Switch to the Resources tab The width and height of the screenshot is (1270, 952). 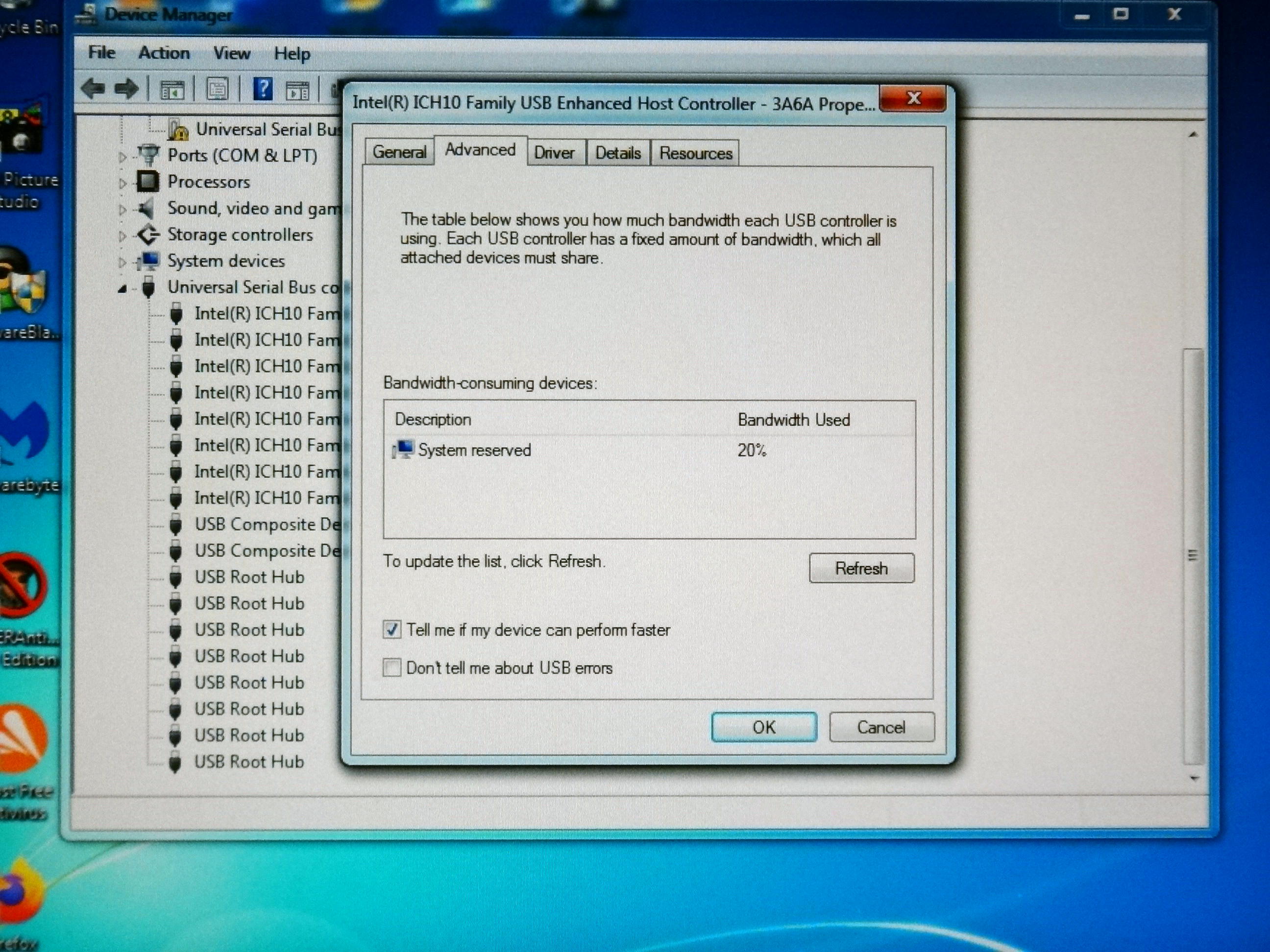696,153
